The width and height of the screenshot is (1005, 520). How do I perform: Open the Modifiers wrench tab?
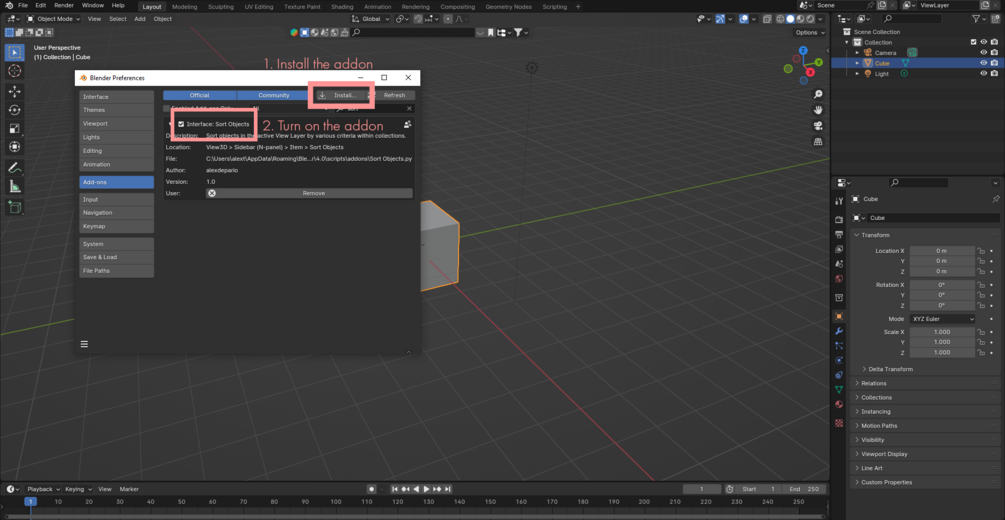click(x=839, y=331)
